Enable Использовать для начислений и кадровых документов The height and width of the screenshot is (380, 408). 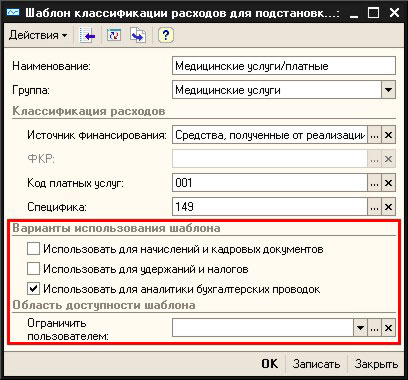pos(33,249)
